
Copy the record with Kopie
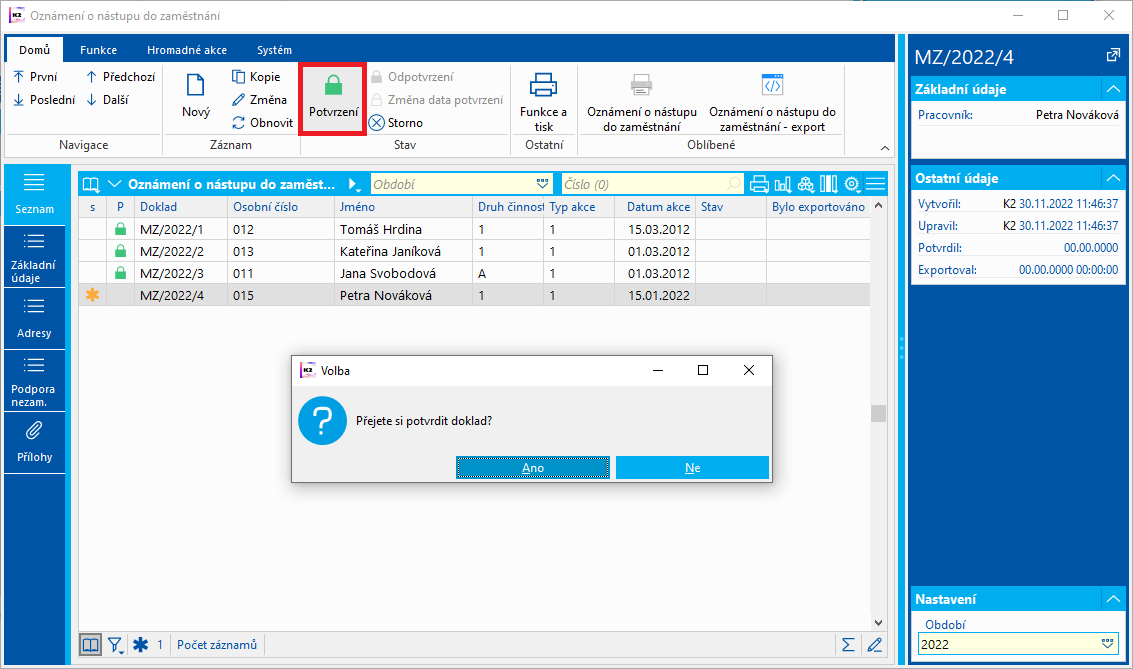coord(256,77)
